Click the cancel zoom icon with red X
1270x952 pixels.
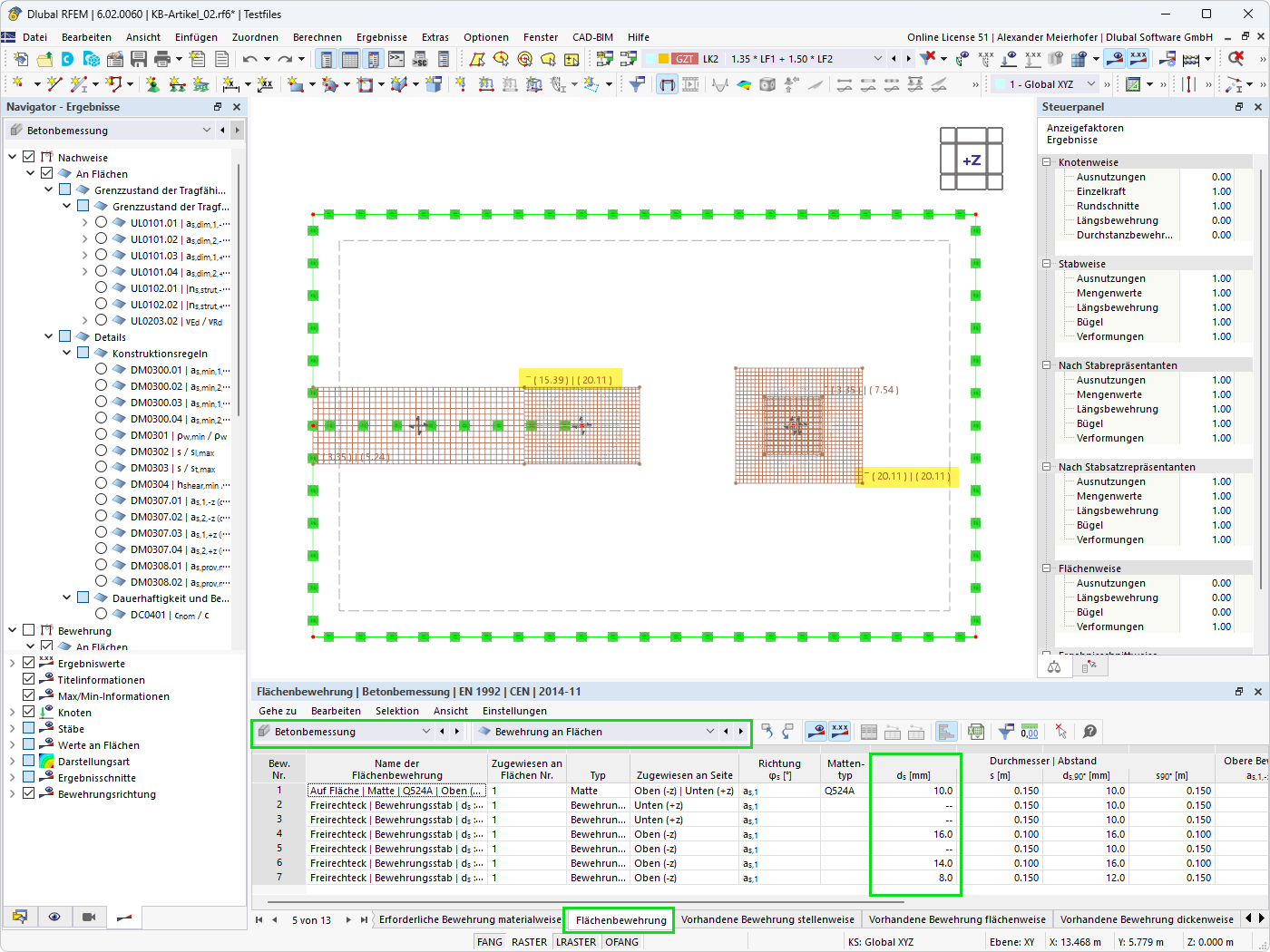point(1236,59)
